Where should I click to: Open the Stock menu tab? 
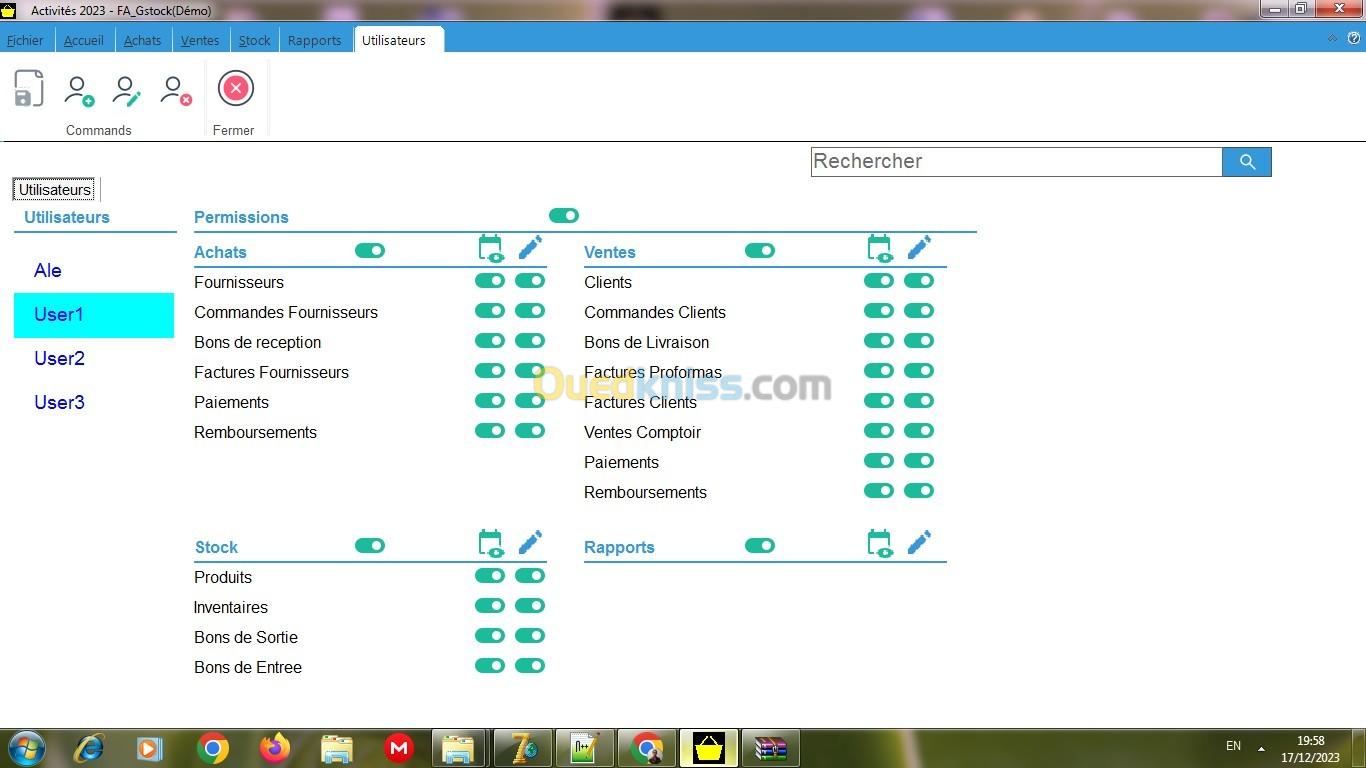(x=254, y=41)
